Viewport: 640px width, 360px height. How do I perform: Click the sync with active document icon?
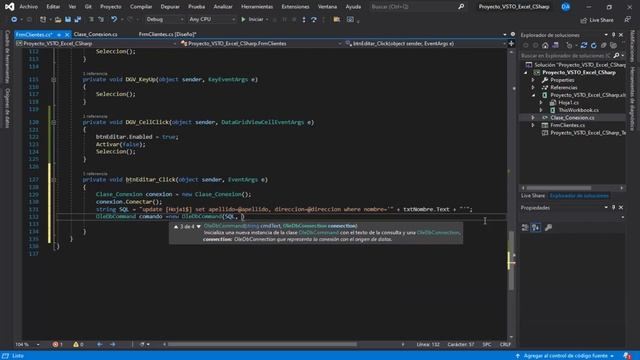point(584,45)
